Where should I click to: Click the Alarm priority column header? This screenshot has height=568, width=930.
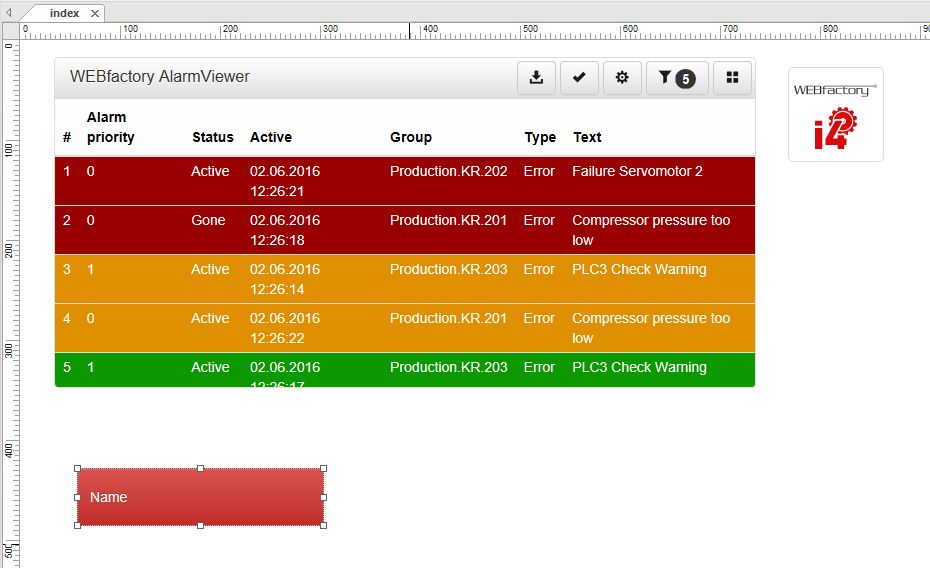pyautogui.click(x=111, y=127)
